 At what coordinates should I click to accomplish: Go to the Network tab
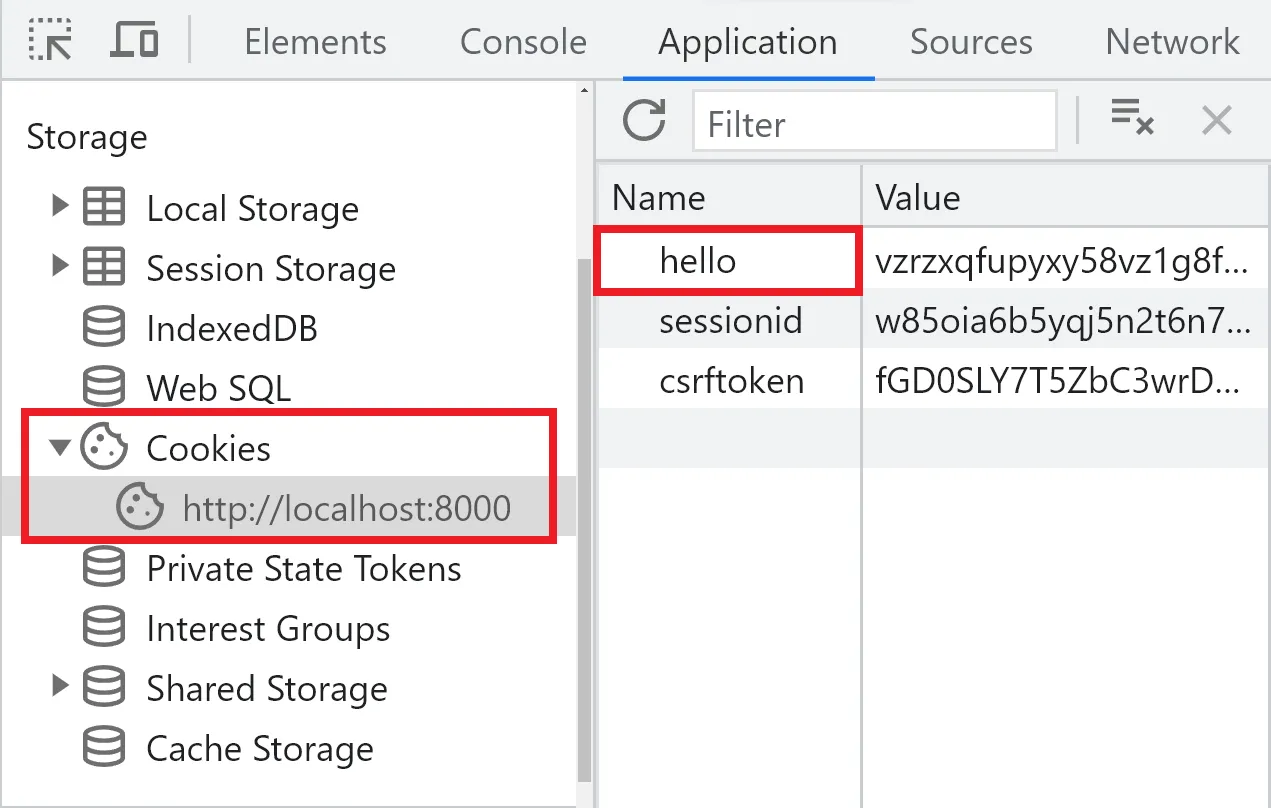point(1172,42)
